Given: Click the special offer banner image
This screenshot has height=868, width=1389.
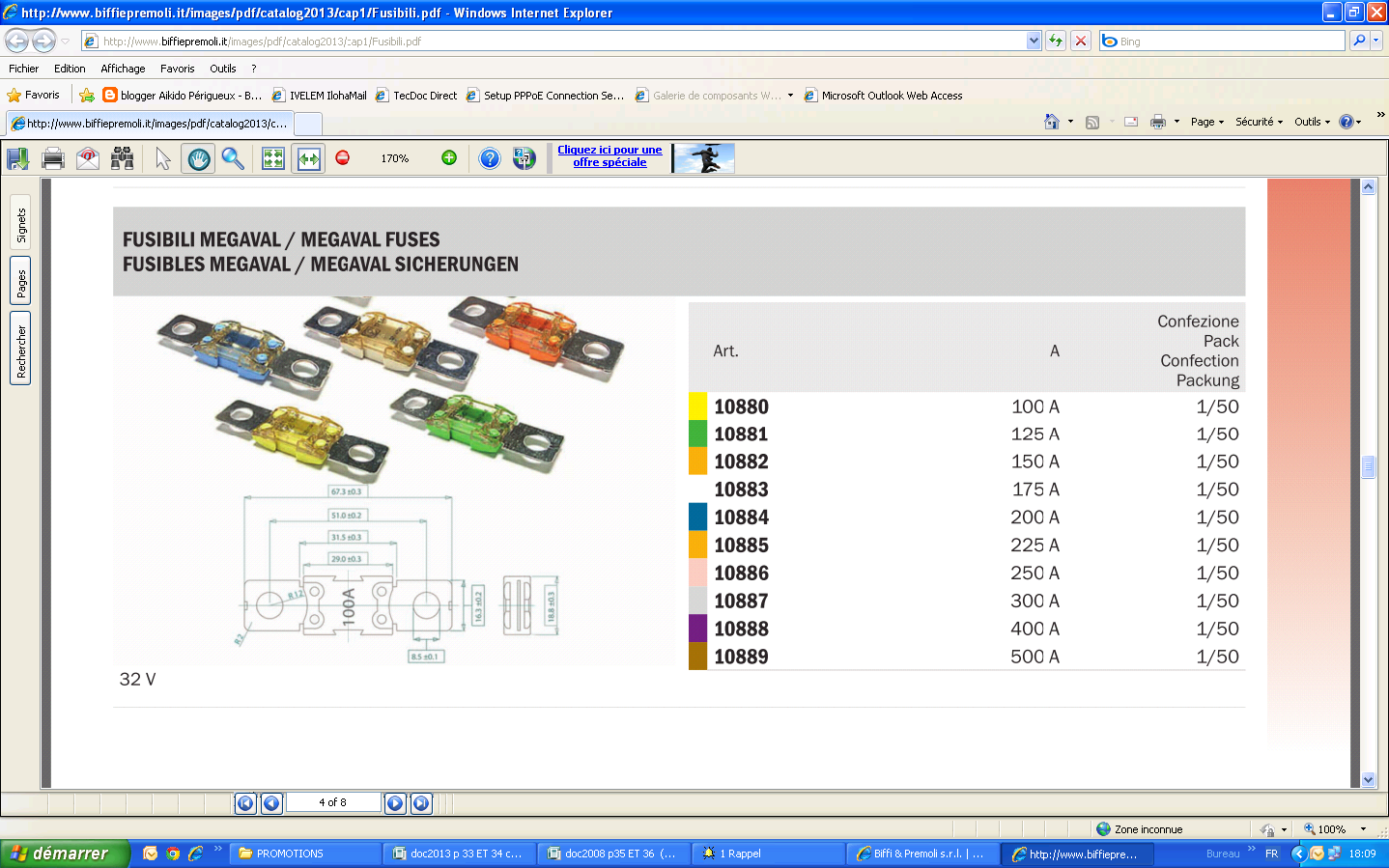Looking at the screenshot, I should [x=703, y=158].
